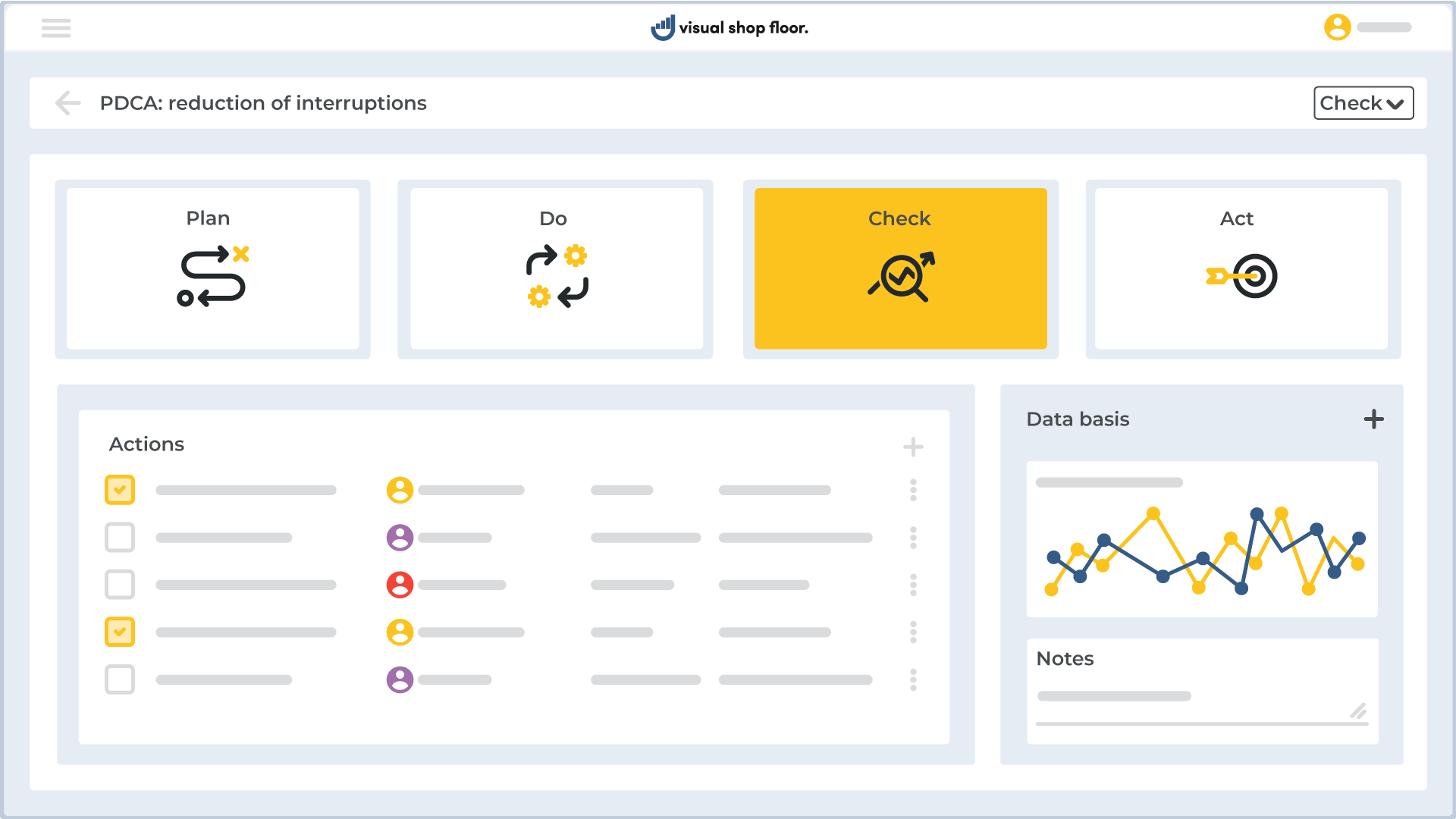Image resolution: width=1456 pixels, height=819 pixels.
Task: Select the Check phase card
Action: 900,268
